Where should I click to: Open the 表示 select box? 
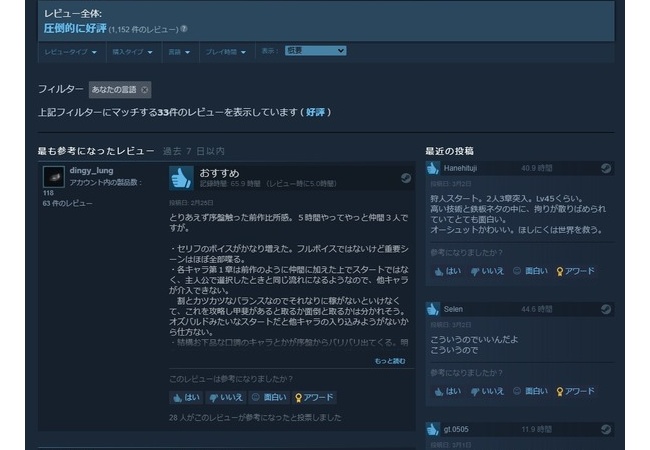(315, 51)
